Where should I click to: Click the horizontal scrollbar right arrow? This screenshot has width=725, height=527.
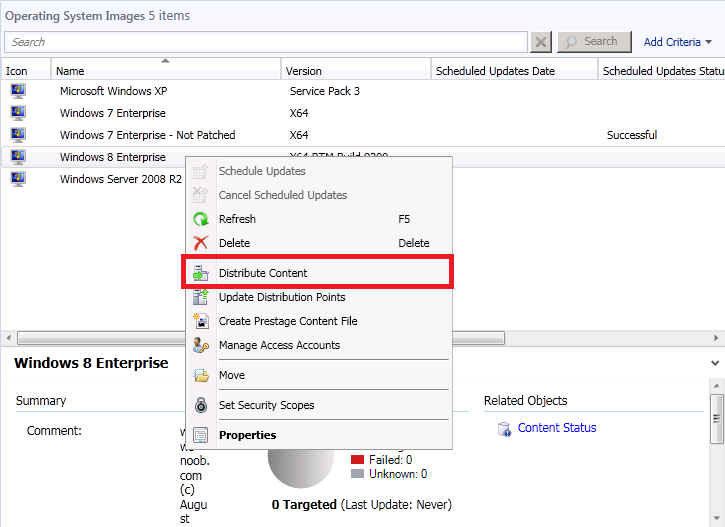tap(716, 338)
